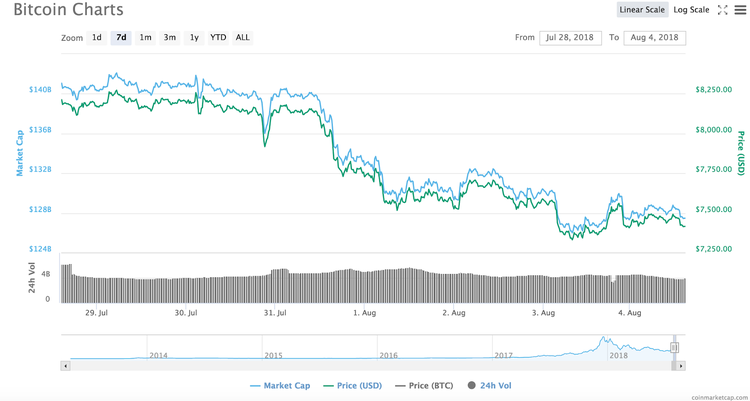Set zoom to YTD
Viewport: 750px width, 401px height.
(x=218, y=37)
